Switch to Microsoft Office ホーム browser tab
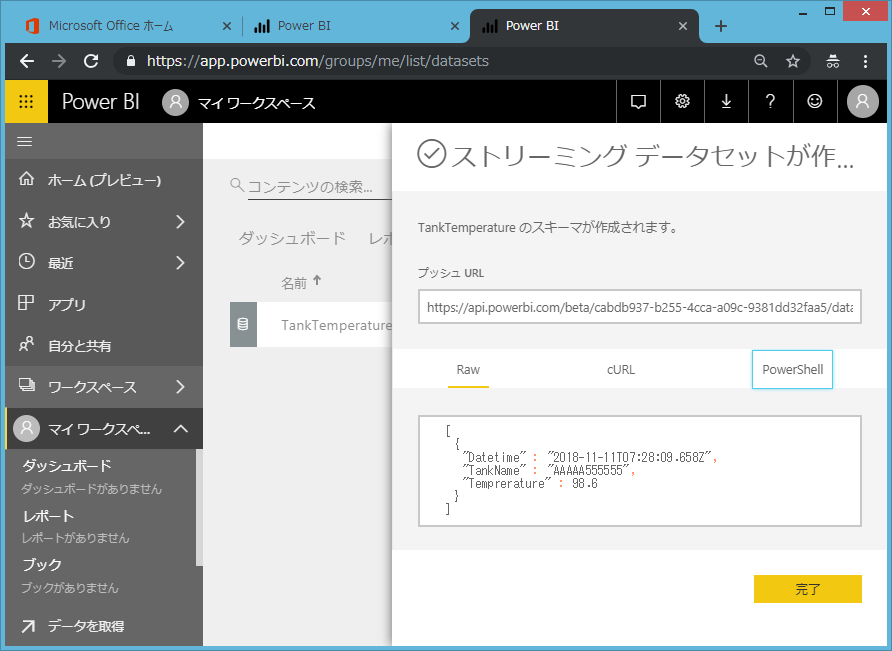The width and height of the screenshot is (892, 651). [111, 26]
